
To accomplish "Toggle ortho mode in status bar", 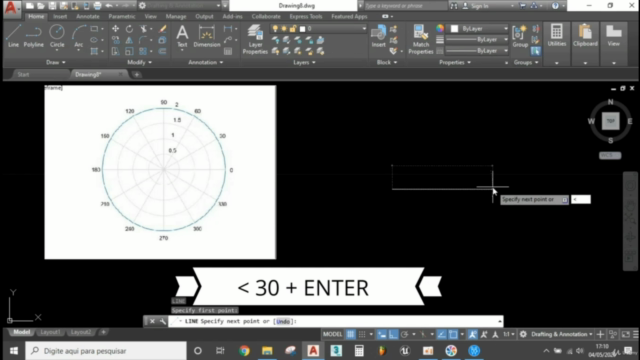I will click(393, 334).
